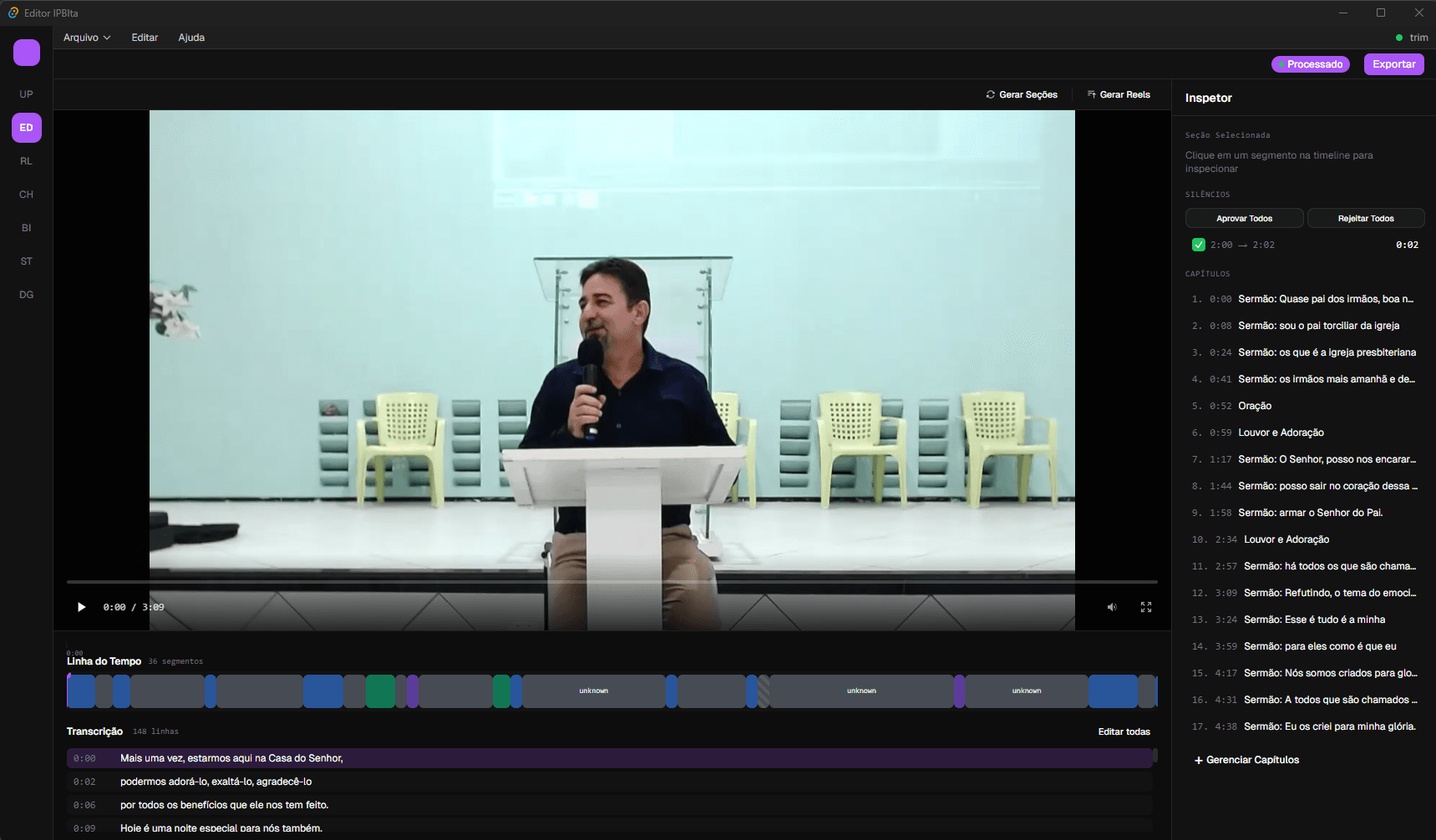Select transcript line 'podermos adorá-lo, exaltá-lo'
Viewport: 1436px width, 840px height.
(x=610, y=782)
